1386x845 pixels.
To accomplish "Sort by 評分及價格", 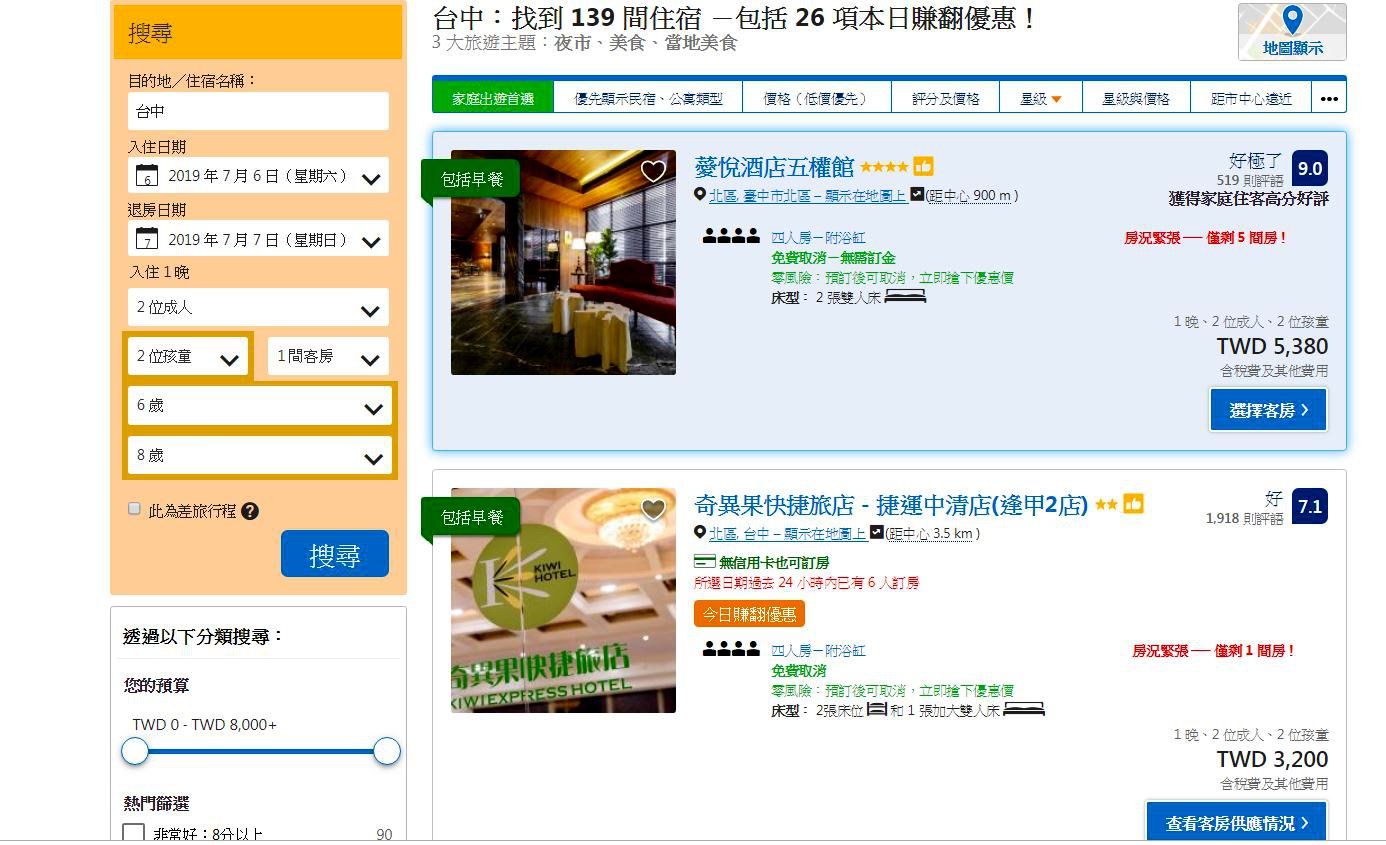I will (x=945, y=98).
